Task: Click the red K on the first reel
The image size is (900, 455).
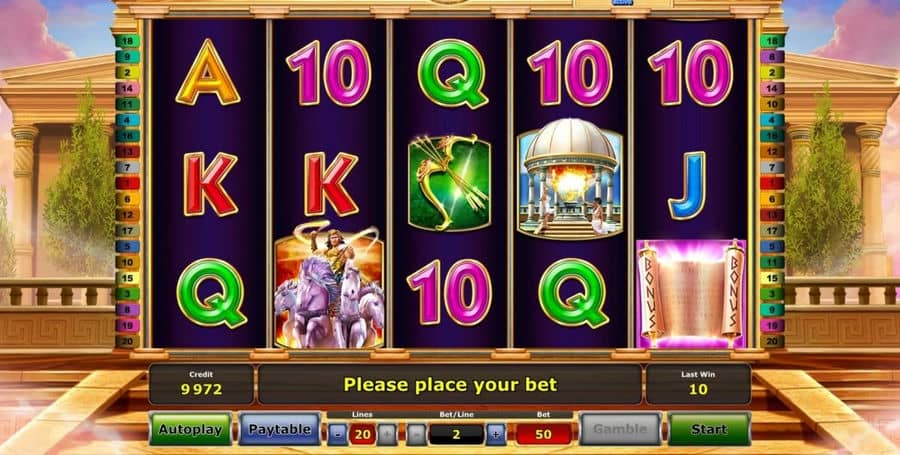Action: (x=210, y=184)
